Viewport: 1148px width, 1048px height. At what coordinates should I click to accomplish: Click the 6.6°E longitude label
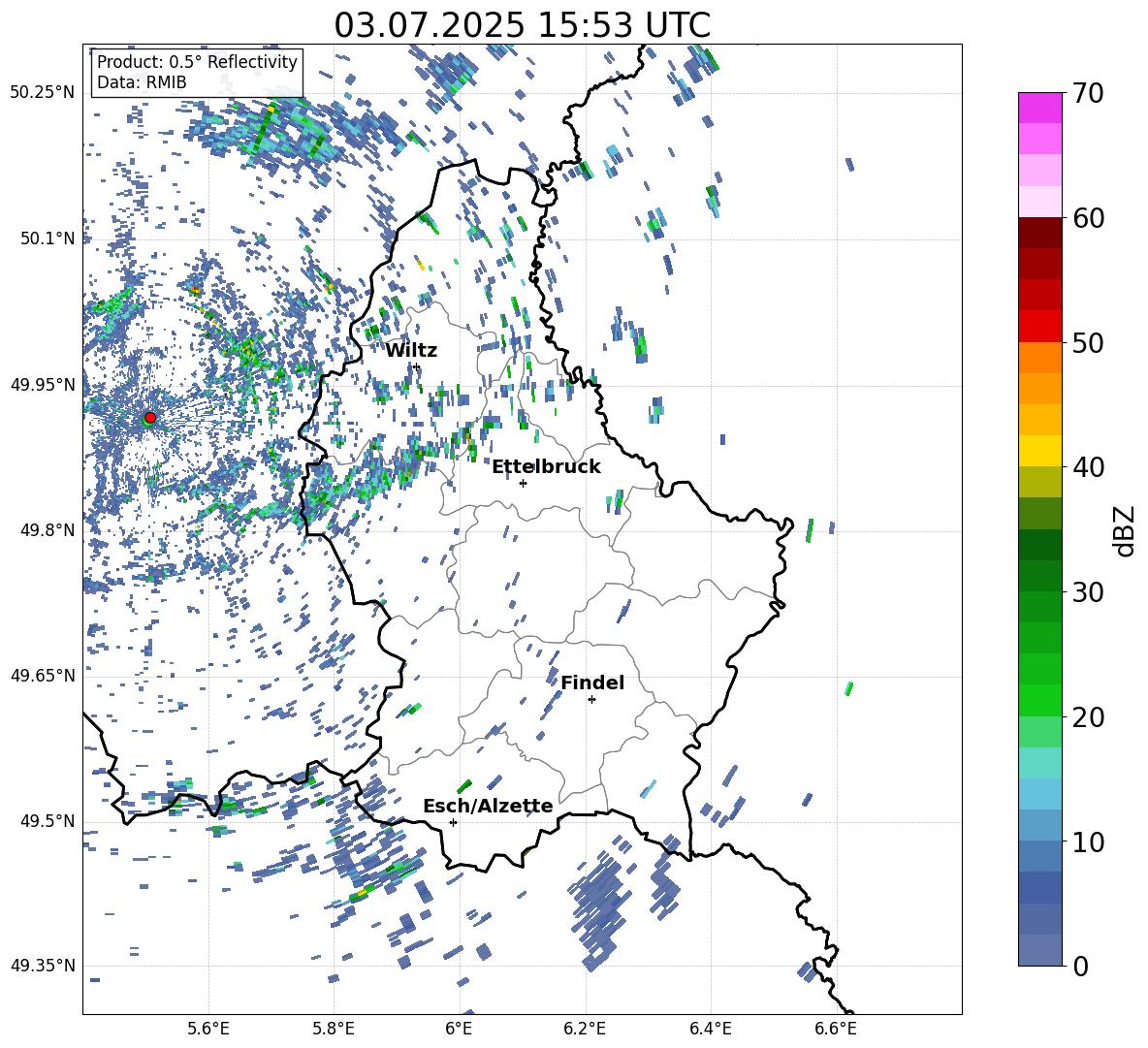pos(836,1029)
